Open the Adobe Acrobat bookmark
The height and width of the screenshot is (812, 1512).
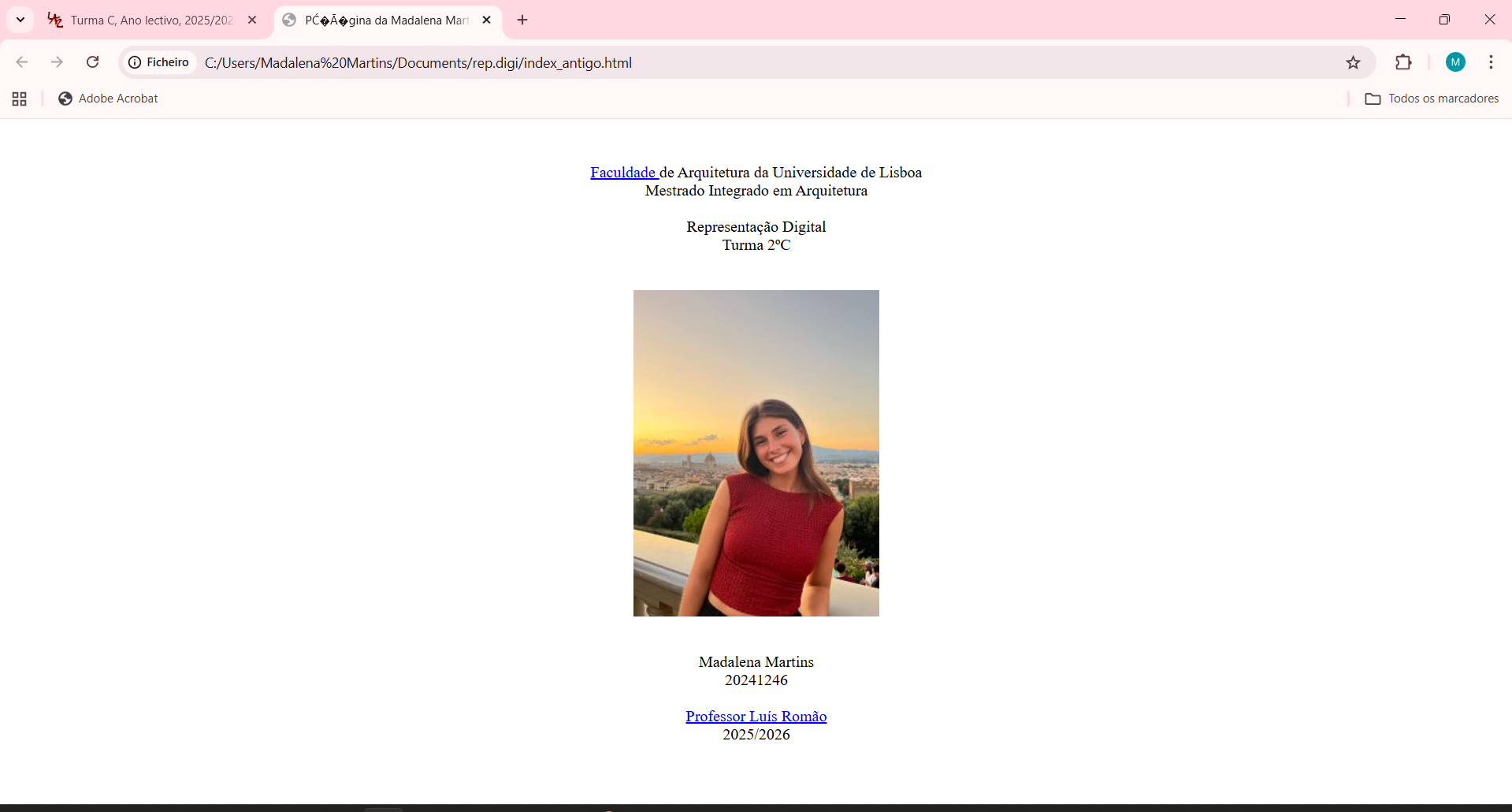point(109,99)
